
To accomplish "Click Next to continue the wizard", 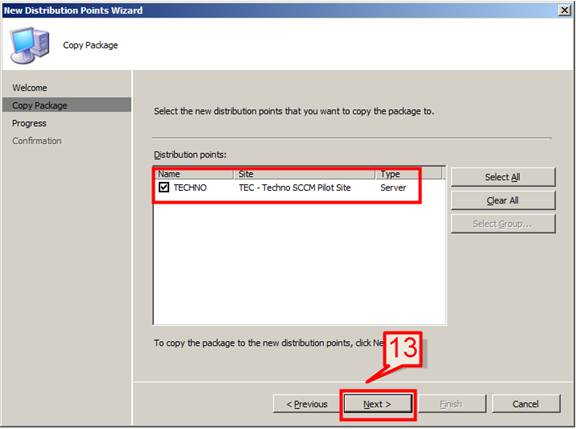I will [x=378, y=404].
